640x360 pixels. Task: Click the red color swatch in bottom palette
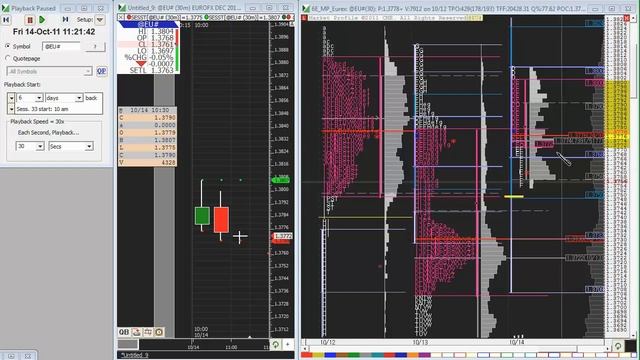(x=307, y=355)
